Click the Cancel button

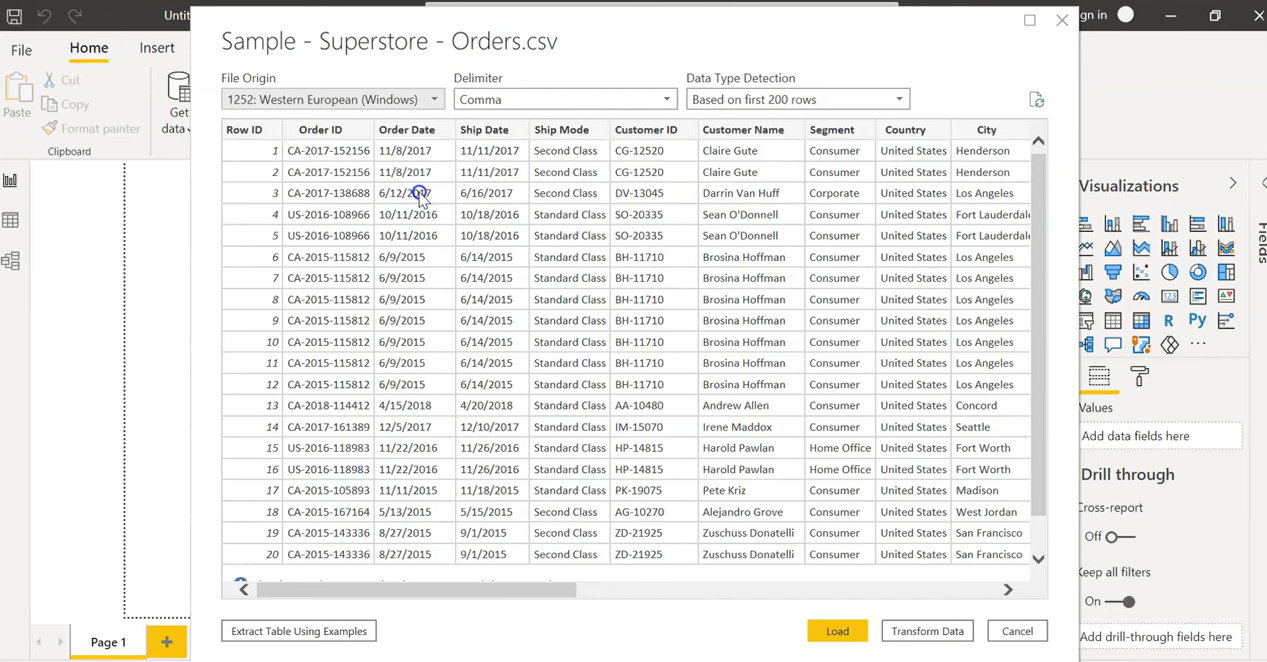pyautogui.click(x=1017, y=631)
